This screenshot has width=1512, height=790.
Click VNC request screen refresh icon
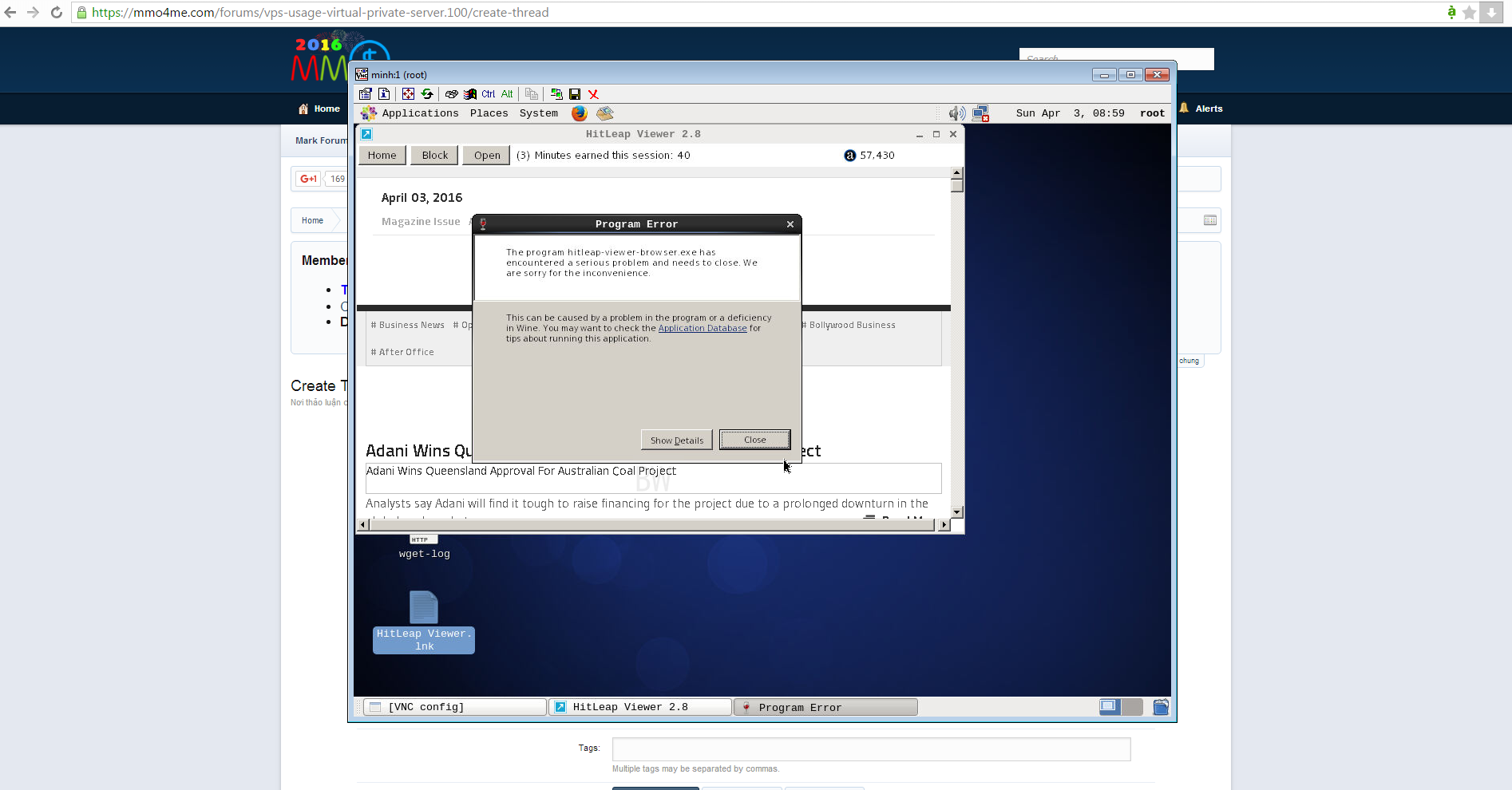click(x=427, y=94)
